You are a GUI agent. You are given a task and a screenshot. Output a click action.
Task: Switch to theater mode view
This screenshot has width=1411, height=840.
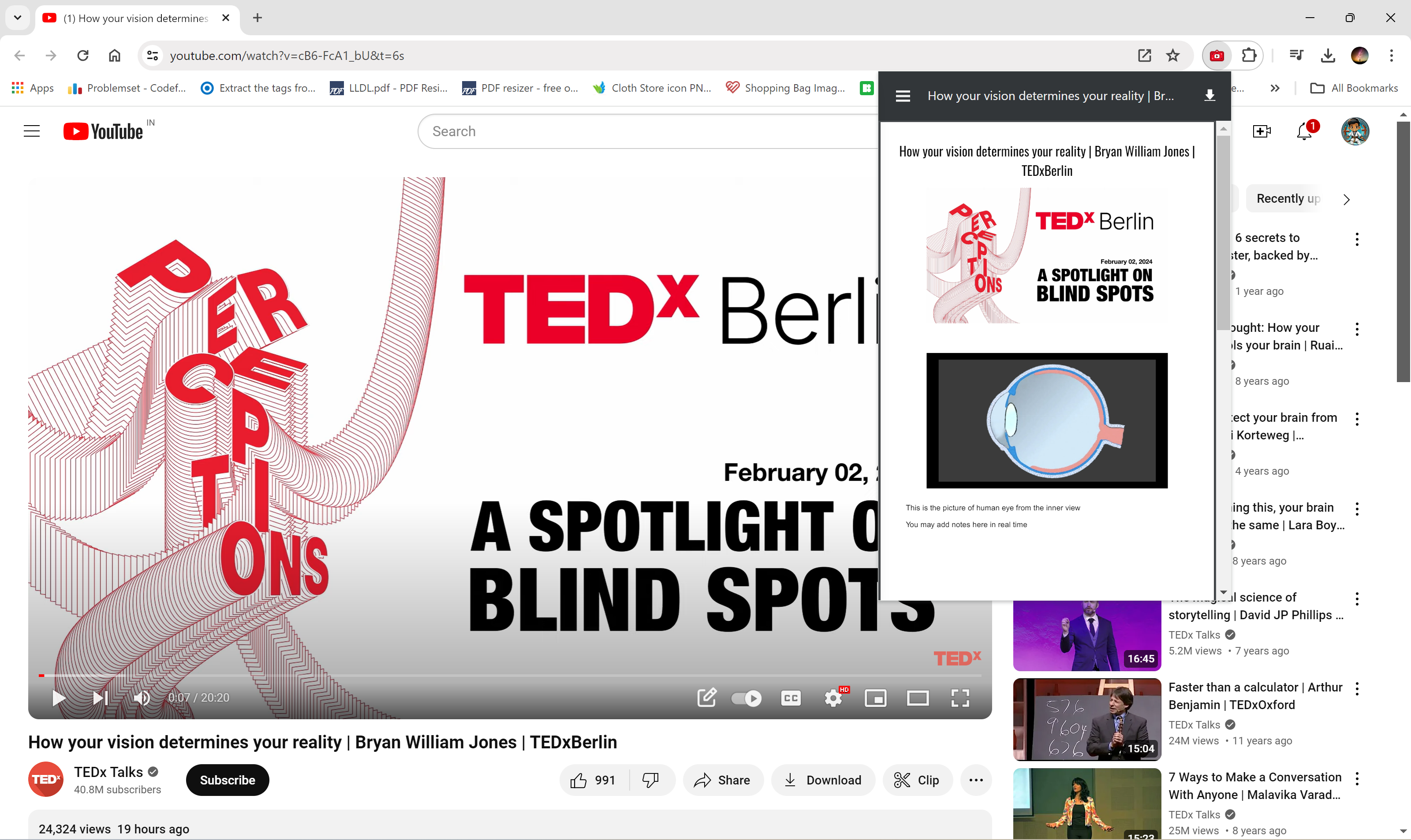(917, 698)
